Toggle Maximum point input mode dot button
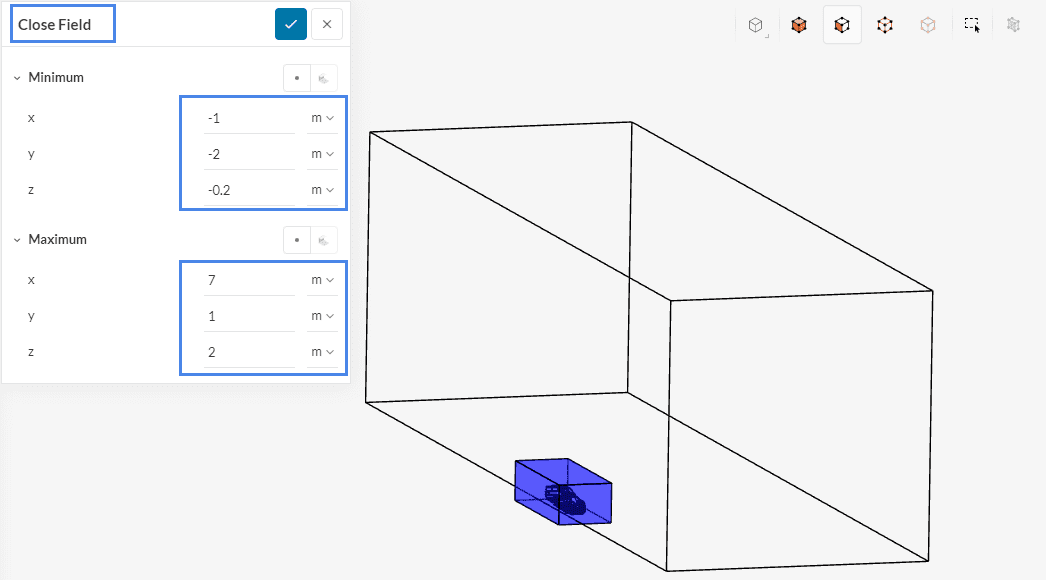Viewport: 1046px width, 580px height. [297, 240]
